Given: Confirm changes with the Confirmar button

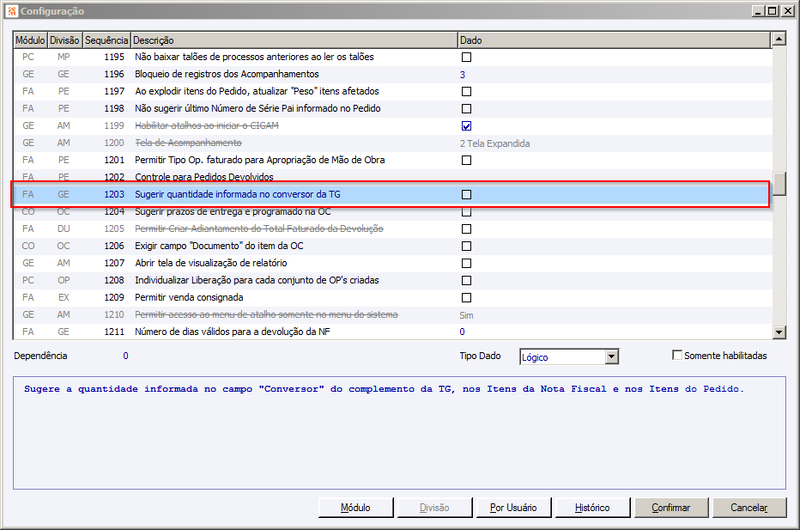Looking at the screenshot, I should pyautogui.click(x=670, y=508).
